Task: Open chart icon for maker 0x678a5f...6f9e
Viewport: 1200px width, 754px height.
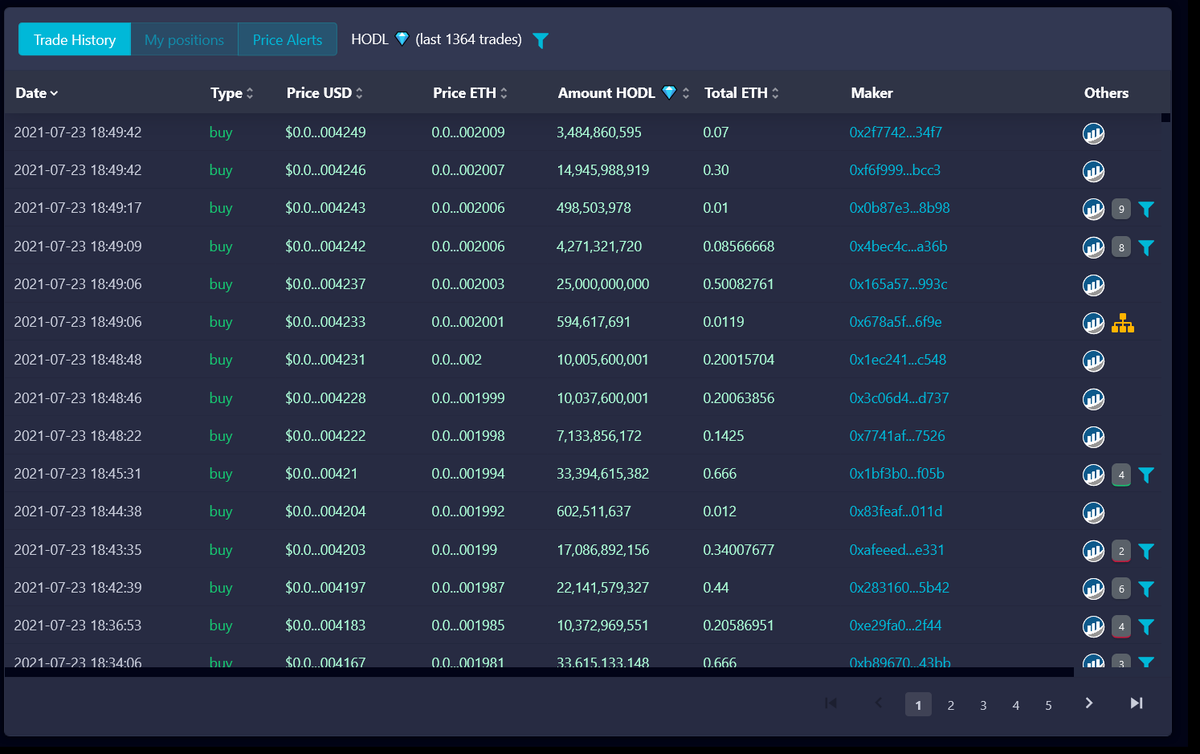Action: 1094,323
